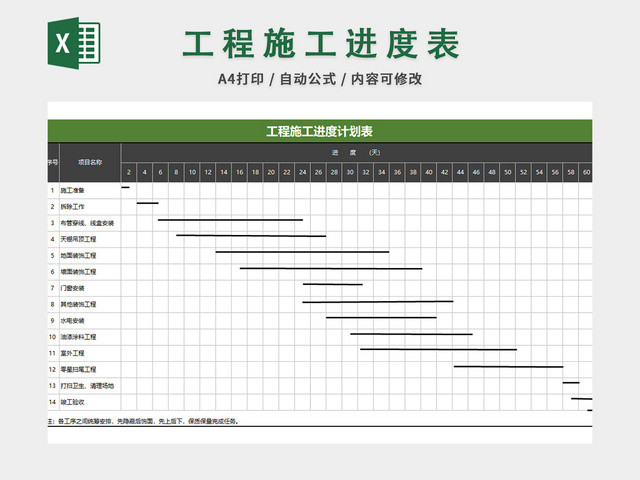Click day 20 in the timeline header
This screenshot has width=640, height=480.
click(271, 172)
